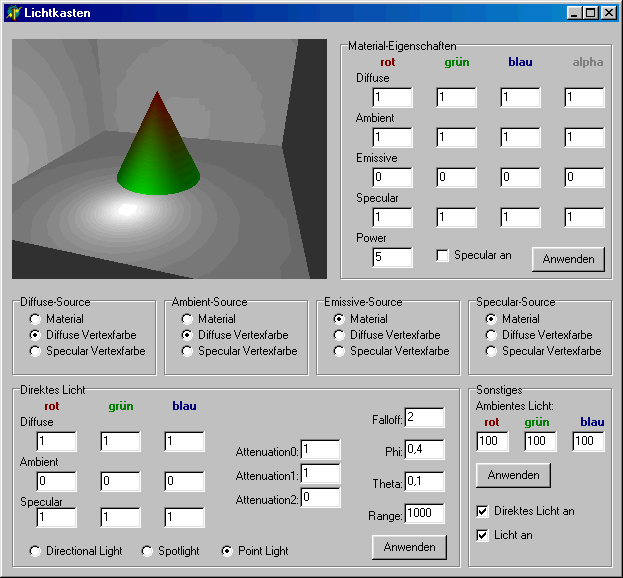623x578 pixels.
Task: Choose the Point Light option
Action: 227,551
